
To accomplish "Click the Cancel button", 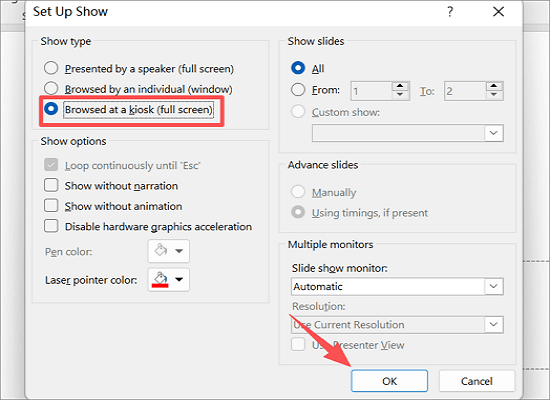I will click(476, 381).
